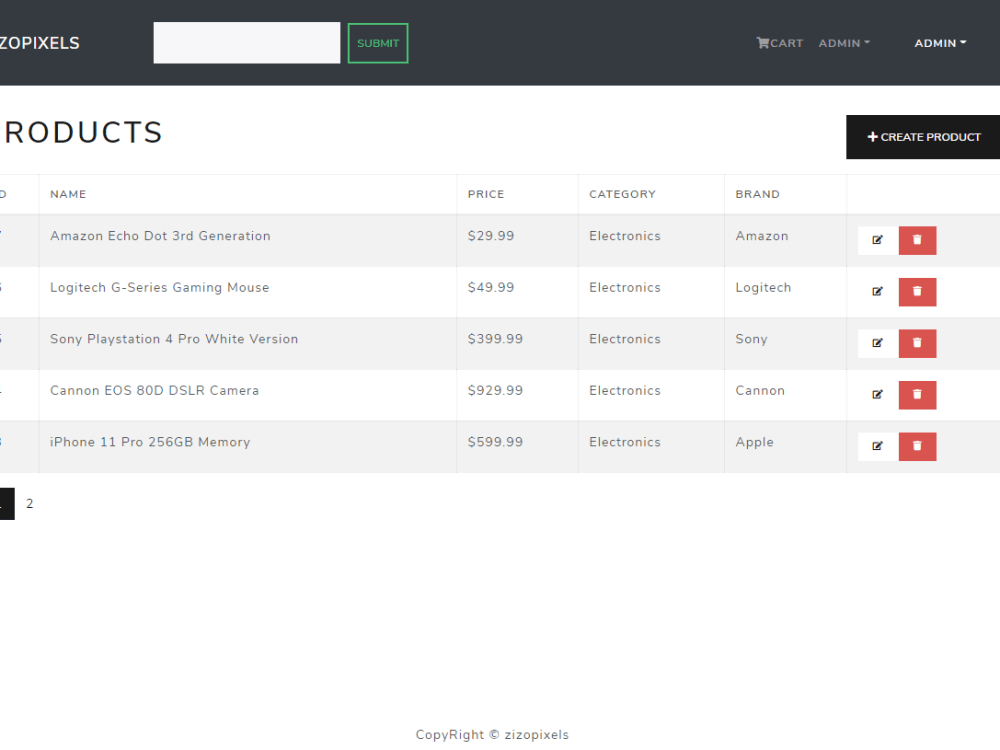The height and width of the screenshot is (750, 1000).
Task: Open the shopping cart
Action: pyautogui.click(x=779, y=43)
